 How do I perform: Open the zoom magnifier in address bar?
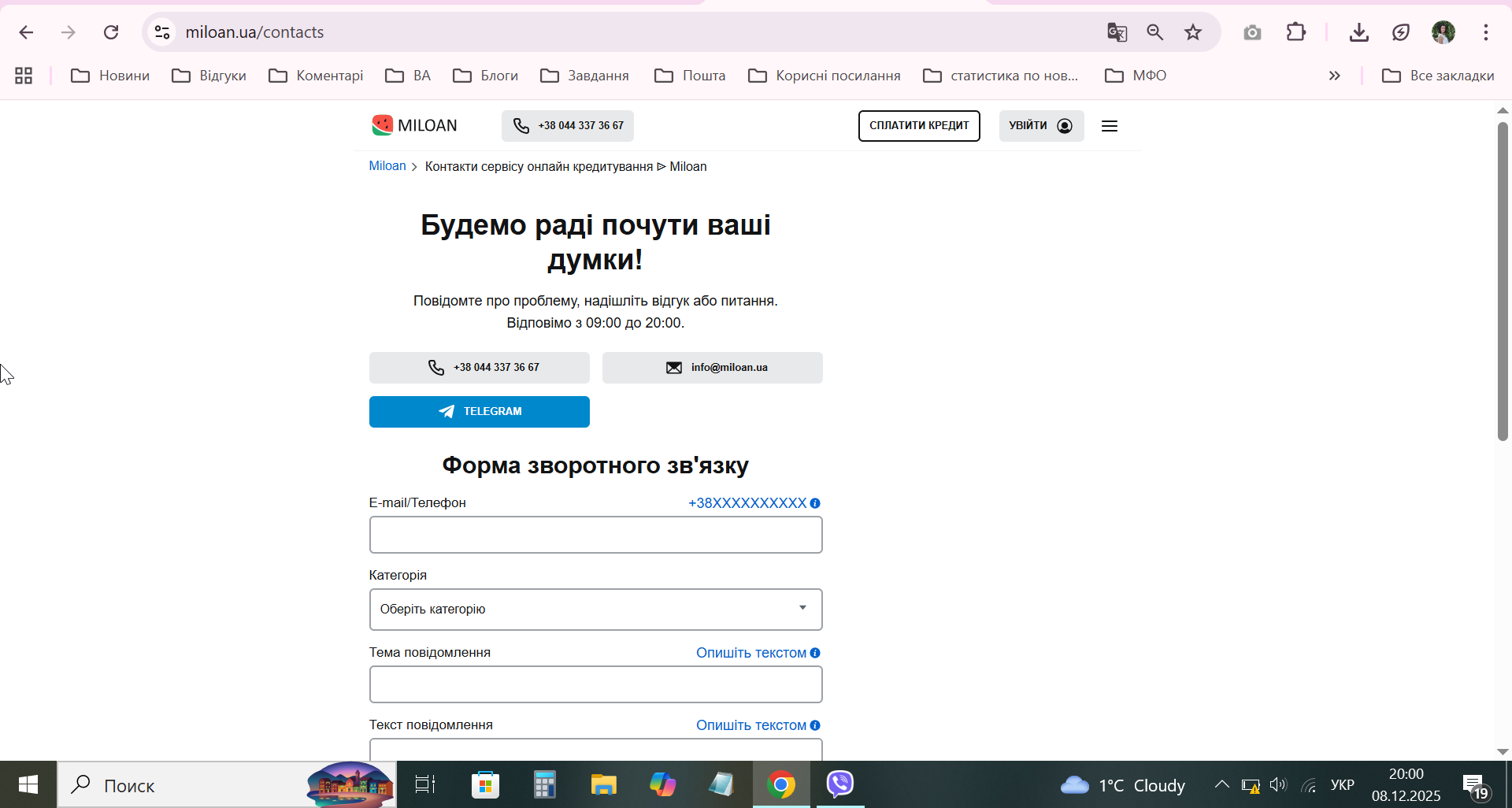click(1155, 32)
